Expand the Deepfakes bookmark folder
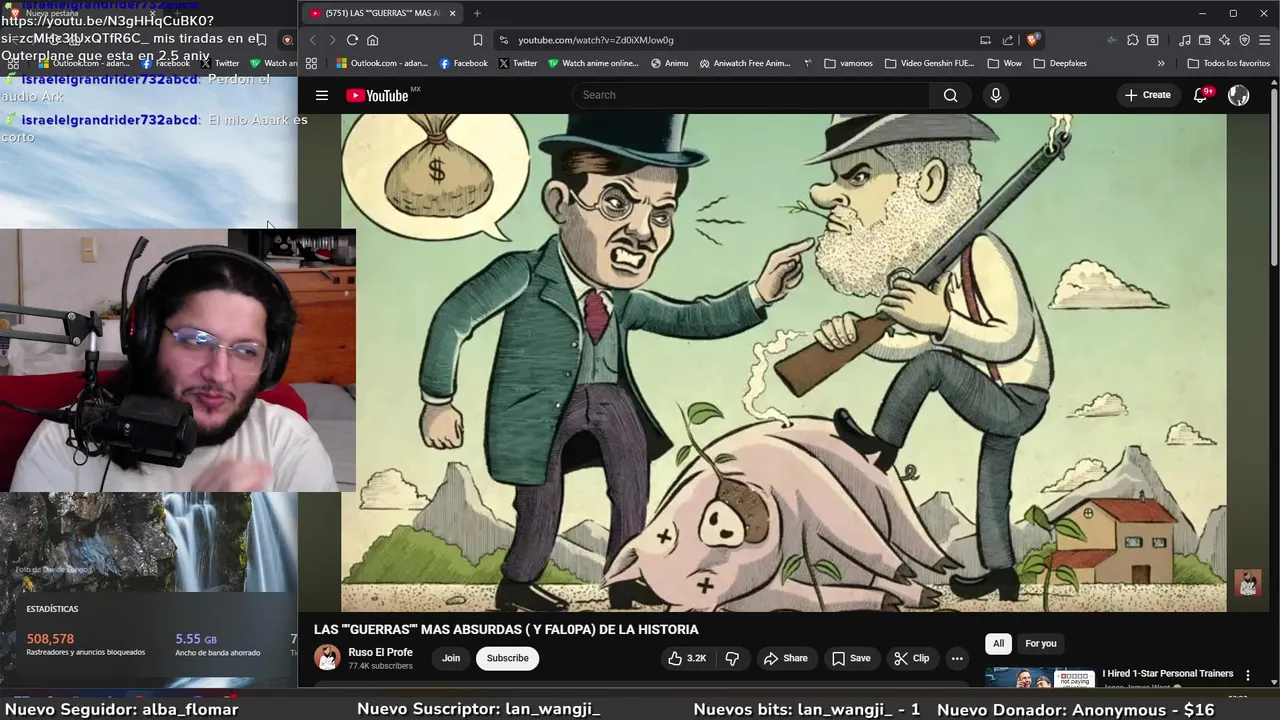Viewport: 1280px width, 720px height. [x=1060, y=63]
